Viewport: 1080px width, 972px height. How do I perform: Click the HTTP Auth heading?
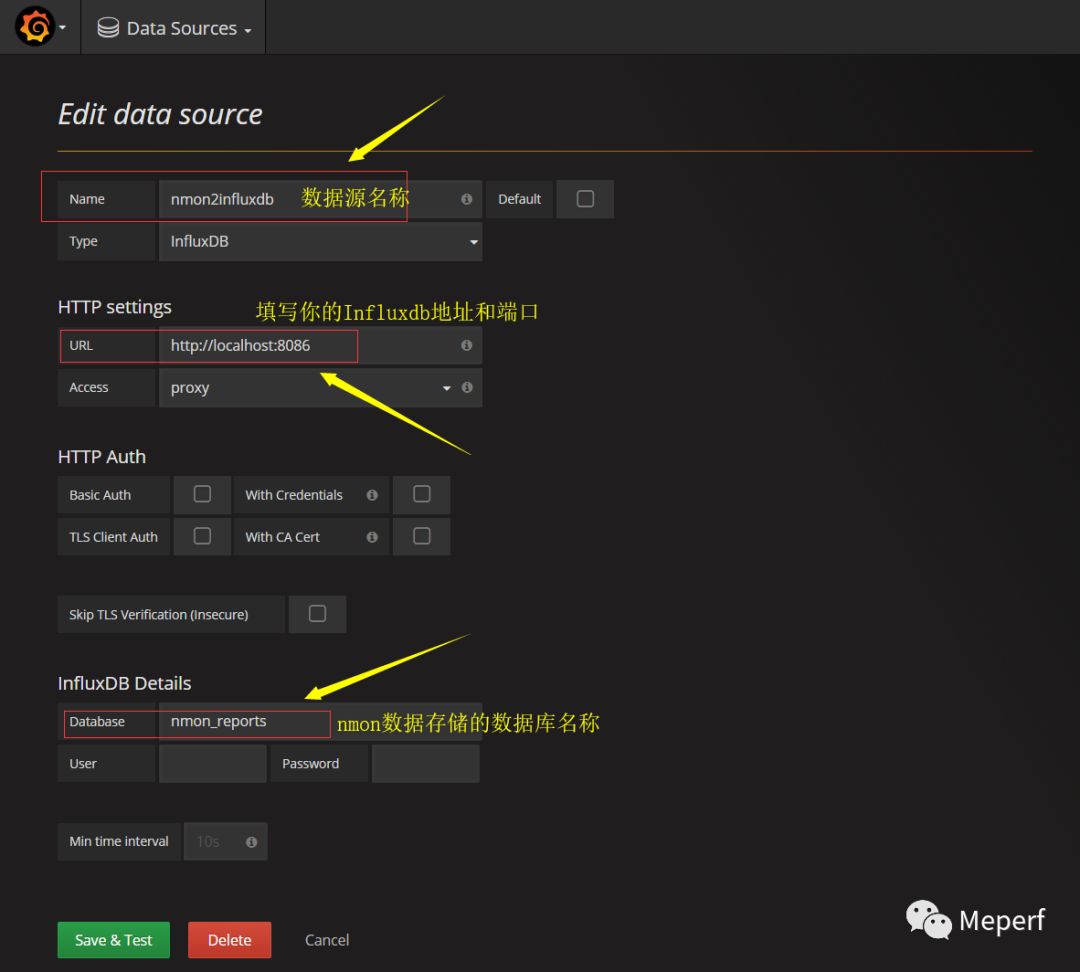coord(102,457)
